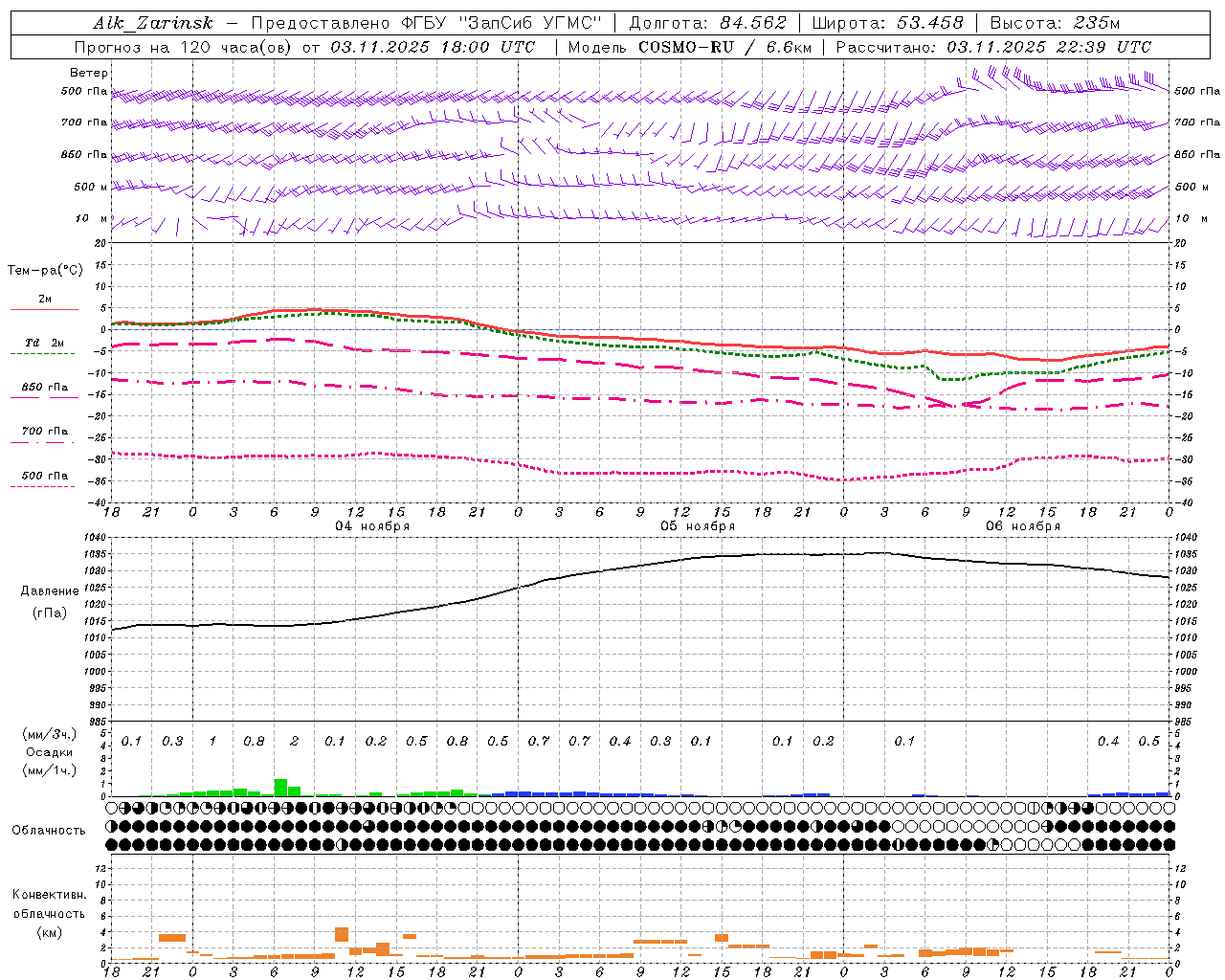Click the Ветер wind panel label

pyautogui.click(x=89, y=73)
